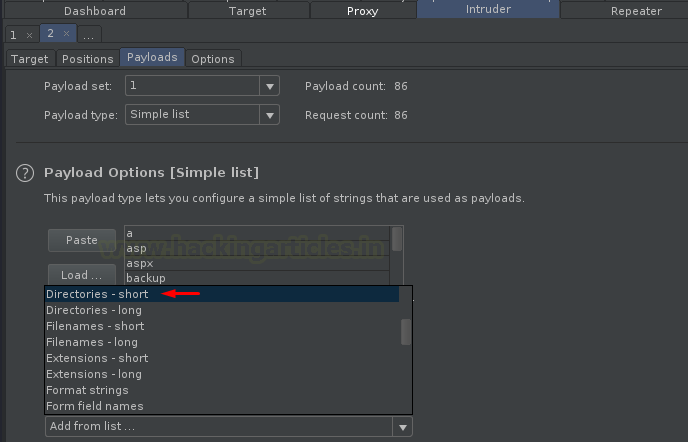Open the Positions sub-tab
The width and height of the screenshot is (688, 442).
pyautogui.click(x=88, y=59)
